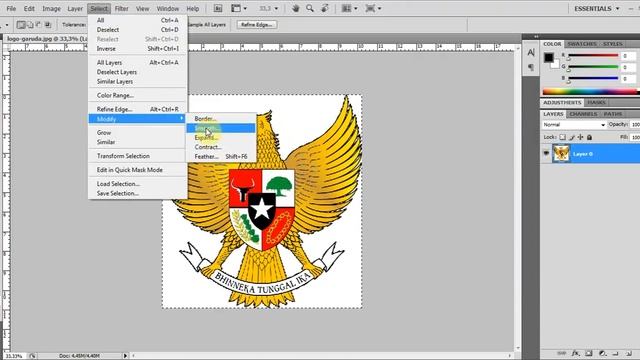This screenshot has width=640, height=360.
Task: Click Color Range in Select menu
Action: (x=138, y=95)
